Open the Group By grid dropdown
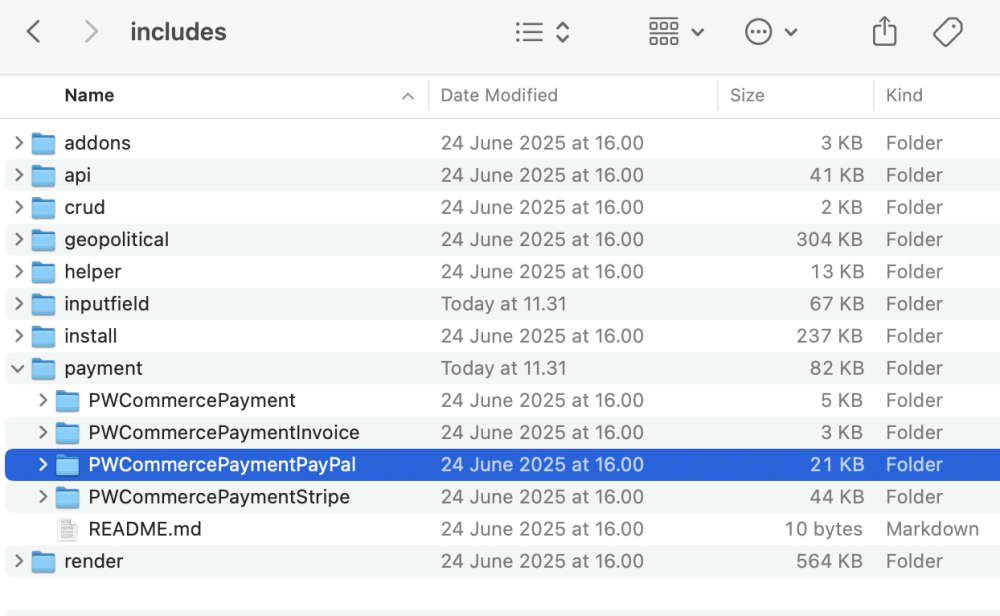 click(676, 32)
